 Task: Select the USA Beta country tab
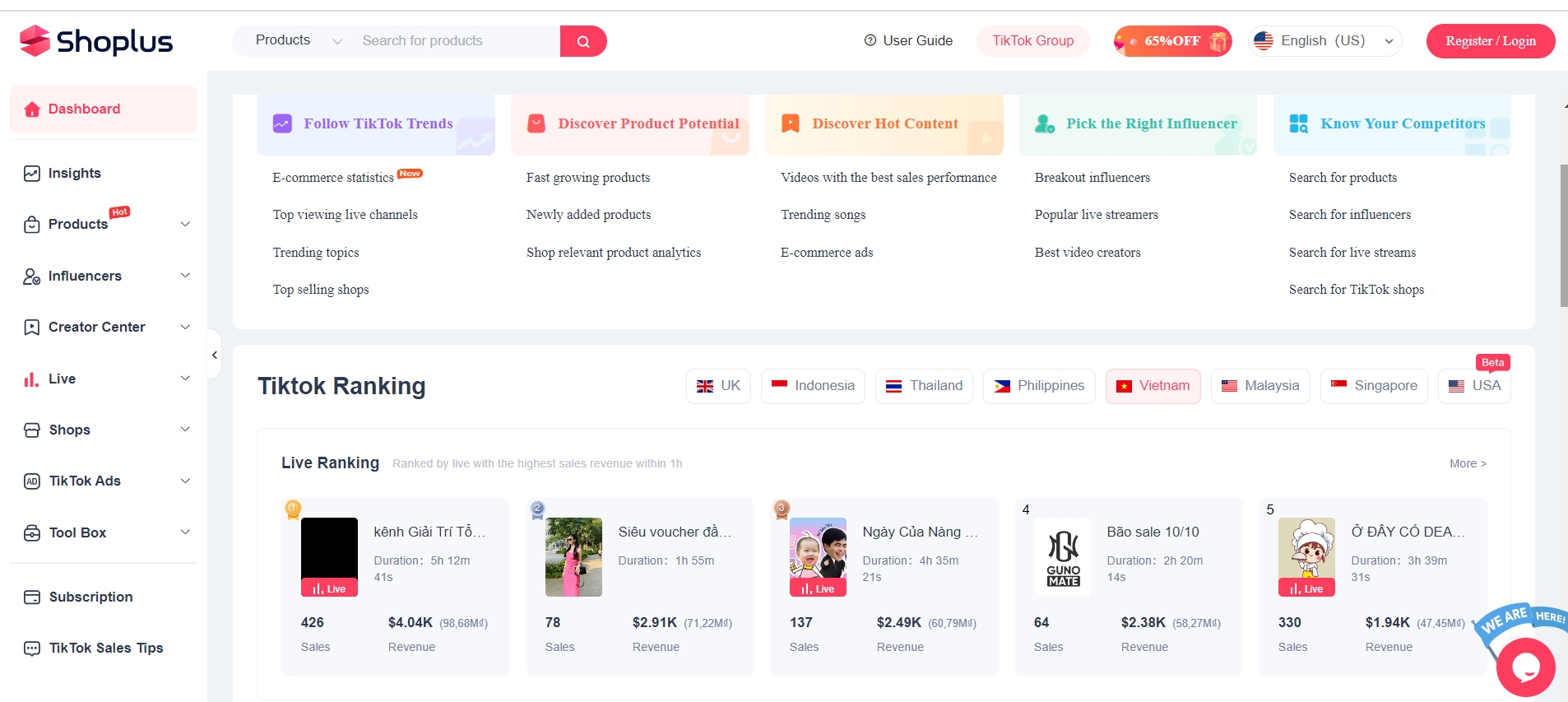[1474, 386]
